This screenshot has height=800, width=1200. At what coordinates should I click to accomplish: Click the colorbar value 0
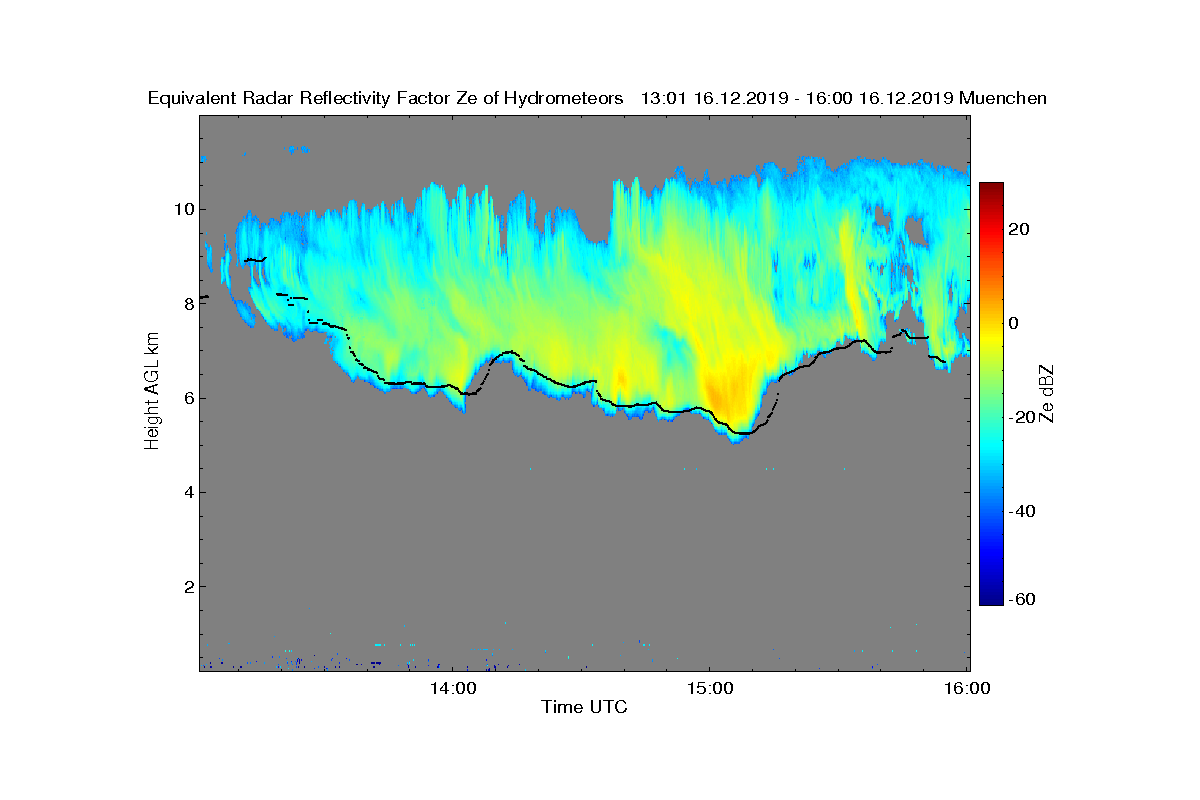pyautogui.click(x=1014, y=323)
